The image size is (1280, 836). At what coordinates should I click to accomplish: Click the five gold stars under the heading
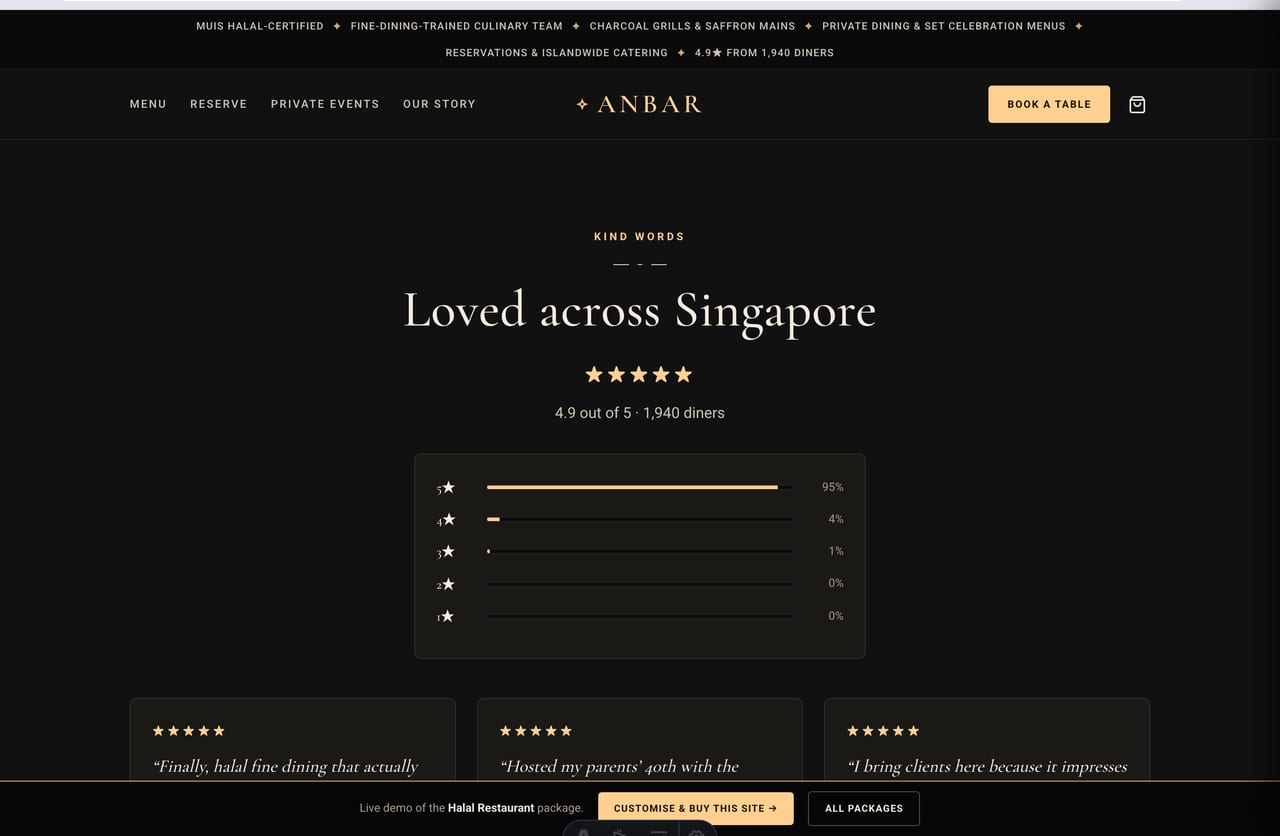click(639, 374)
